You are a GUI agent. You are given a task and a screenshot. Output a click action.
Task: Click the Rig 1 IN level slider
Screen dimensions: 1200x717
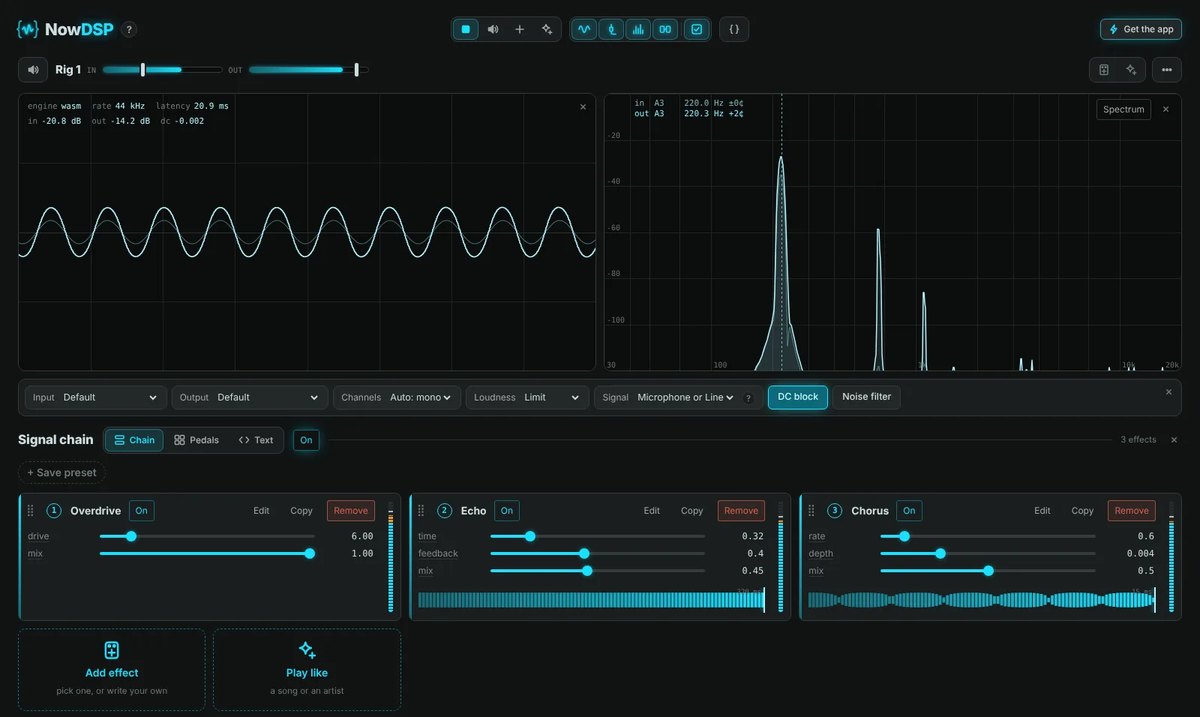(162, 70)
